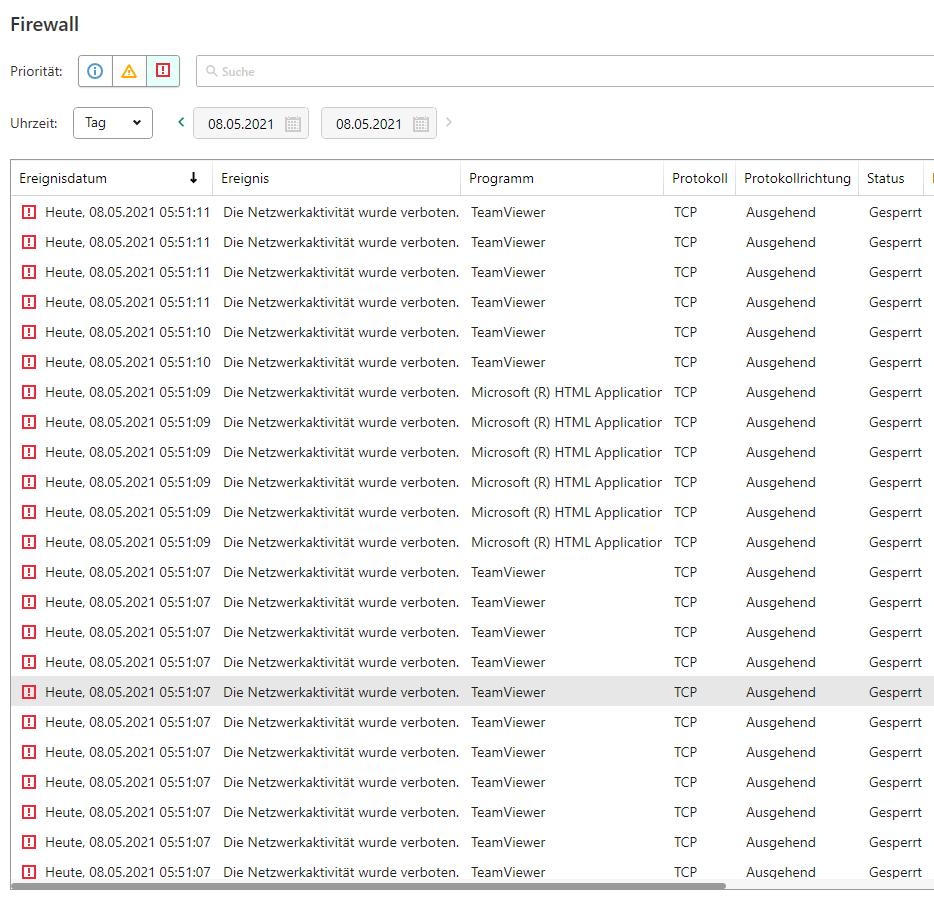Open calendar picker for the start date
Screen dimensions: 934x906
[293, 124]
